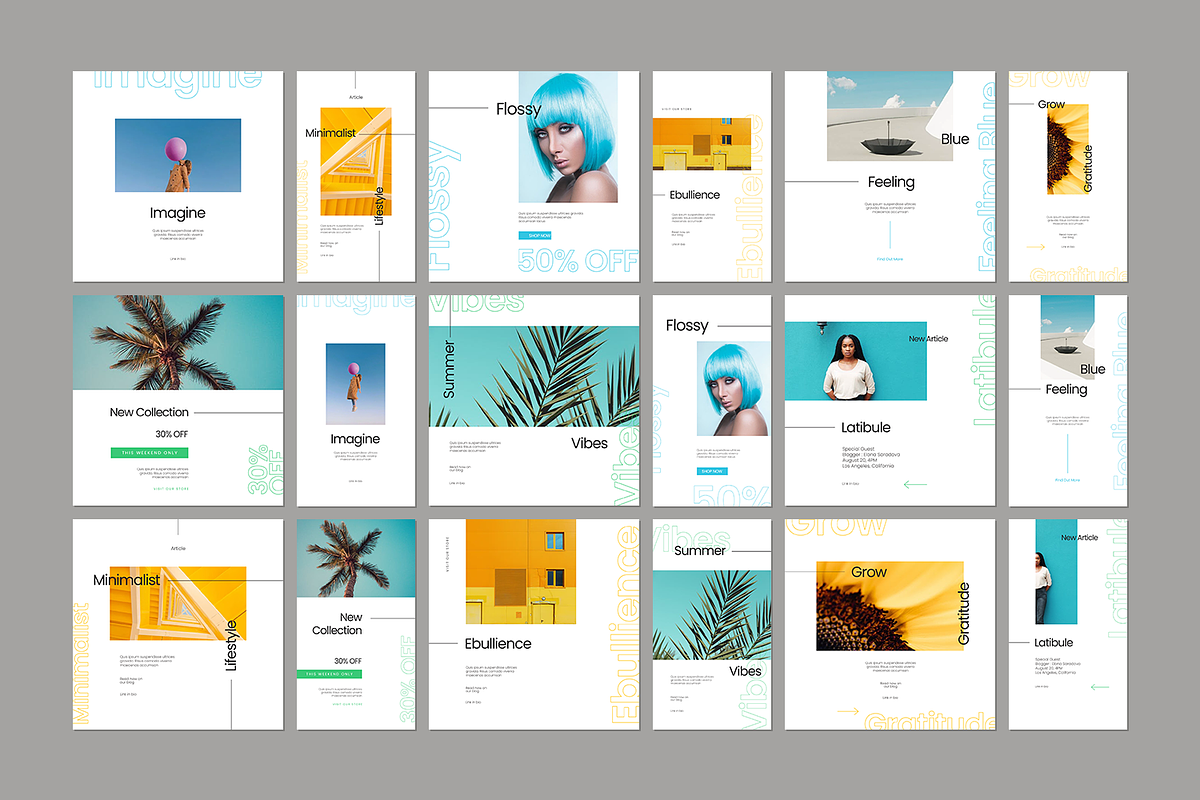Screen dimensions: 1200x800
Task: Select the palm leaf photo on square Summer Vibes card
Action: tap(534, 377)
